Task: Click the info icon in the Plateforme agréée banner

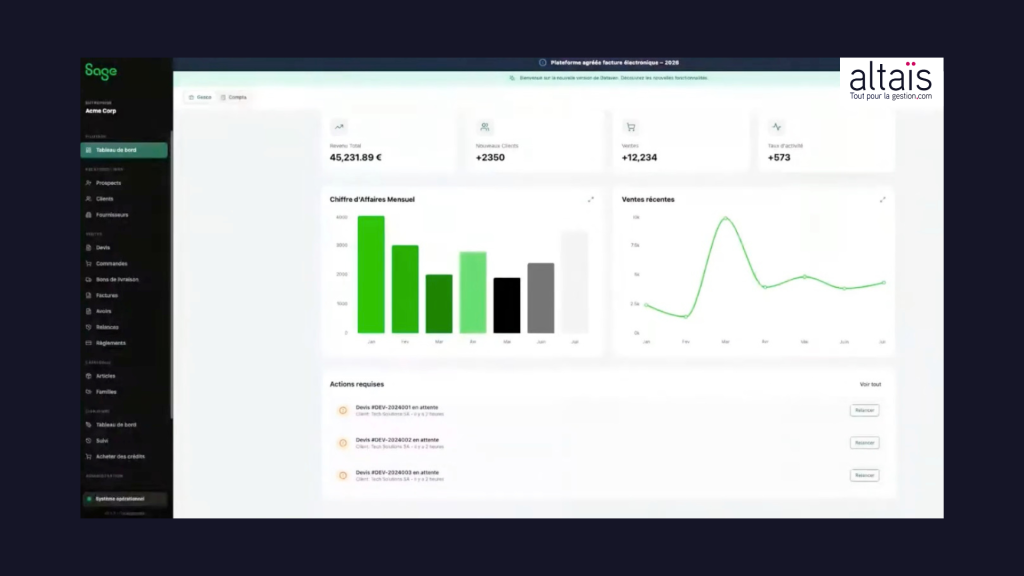Action: [x=543, y=63]
